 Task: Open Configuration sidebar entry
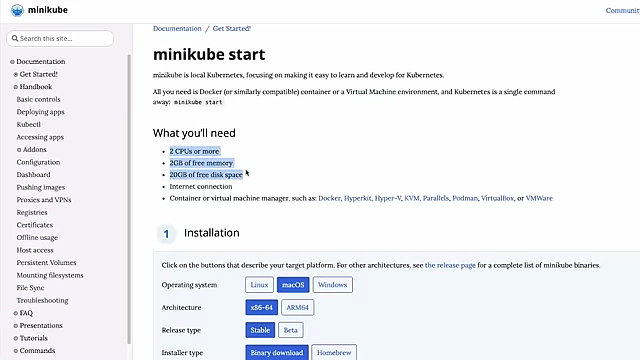38,162
